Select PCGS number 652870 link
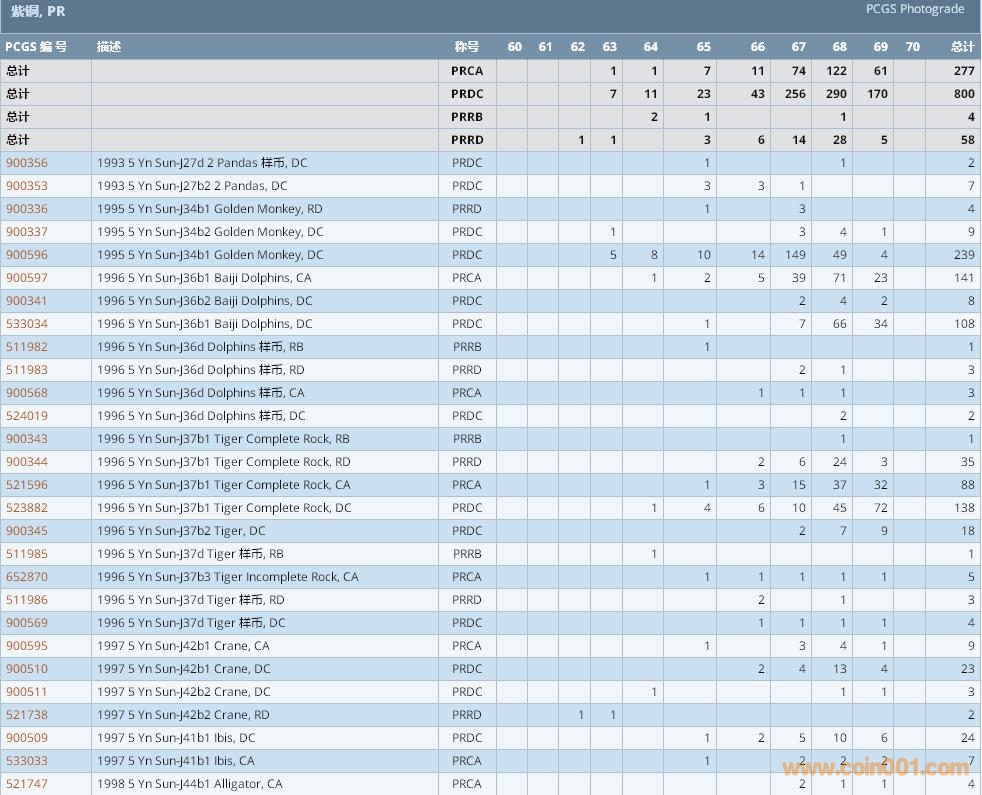This screenshot has height=795, width=982. (x=27, y=577)
